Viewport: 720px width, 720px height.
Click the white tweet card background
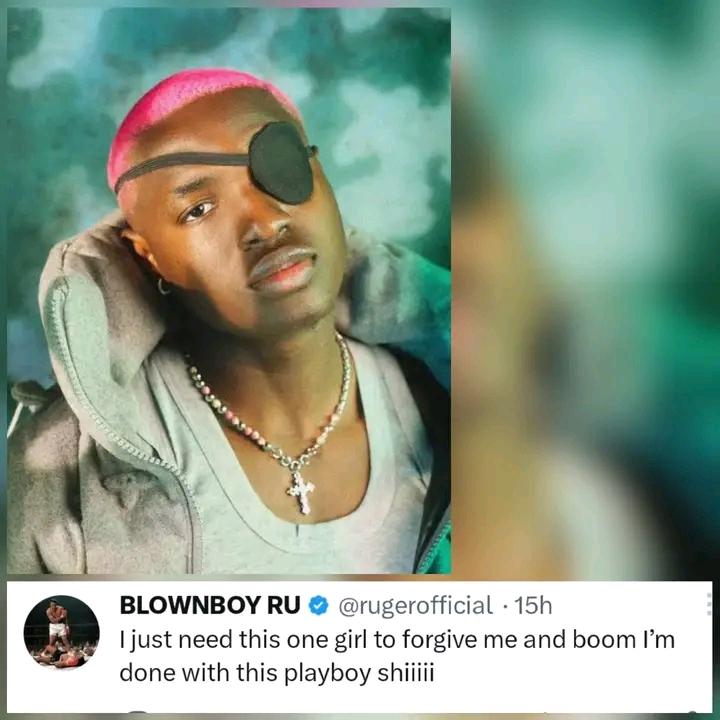coord(360,647)
